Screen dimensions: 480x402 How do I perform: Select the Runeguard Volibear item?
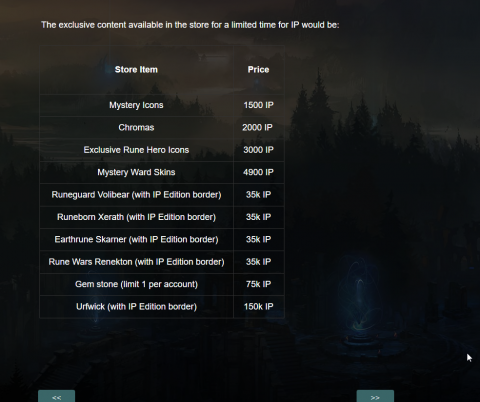[x=136, y=195]
